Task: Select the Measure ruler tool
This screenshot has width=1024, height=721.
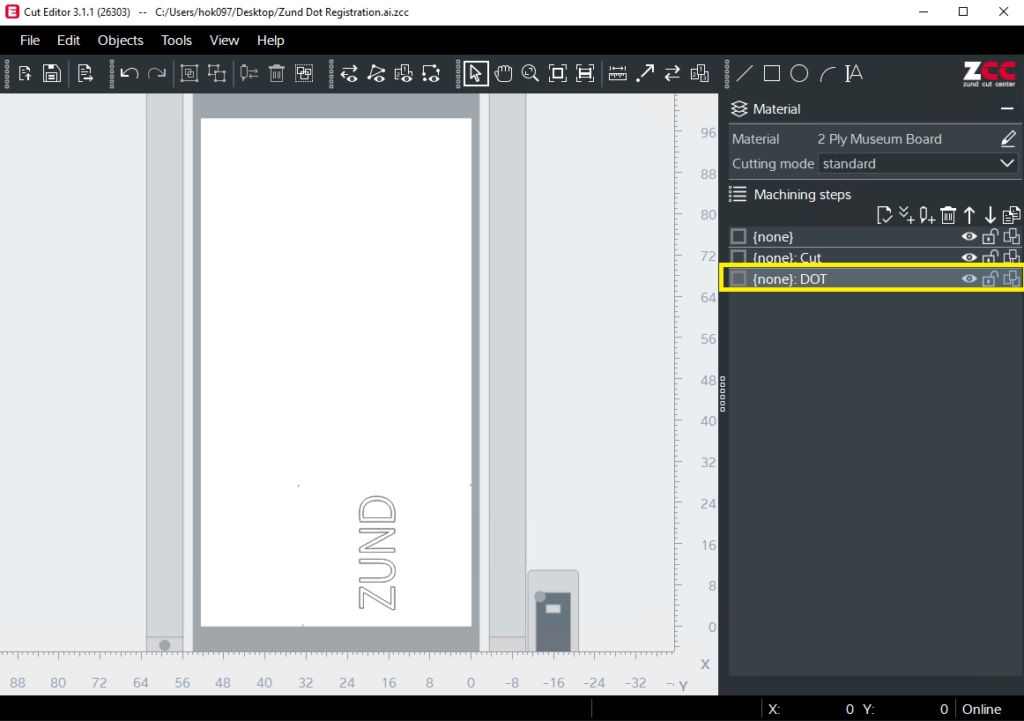Action: [x=617, y=73]
